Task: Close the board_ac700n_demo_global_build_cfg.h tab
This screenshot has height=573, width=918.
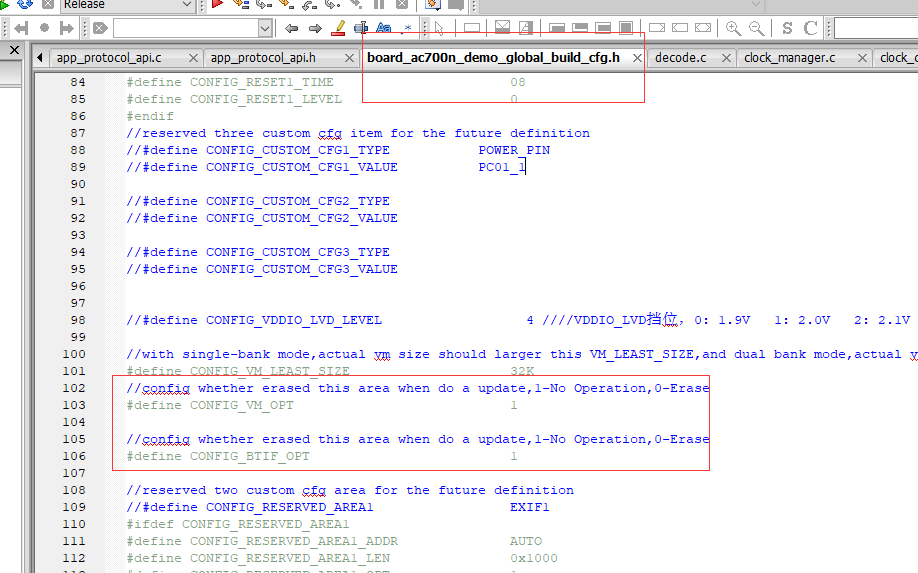Action: pyautogui.click(x=637, y=58)
